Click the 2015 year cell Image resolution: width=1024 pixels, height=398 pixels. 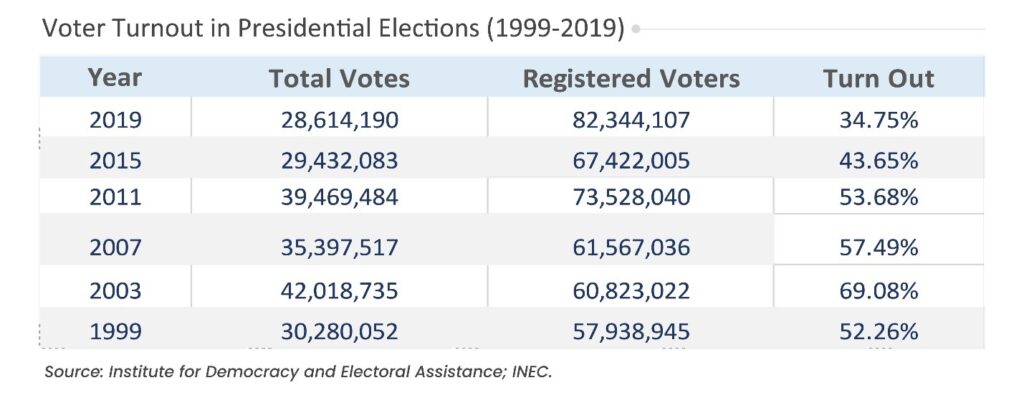click(x=115, y=160)
